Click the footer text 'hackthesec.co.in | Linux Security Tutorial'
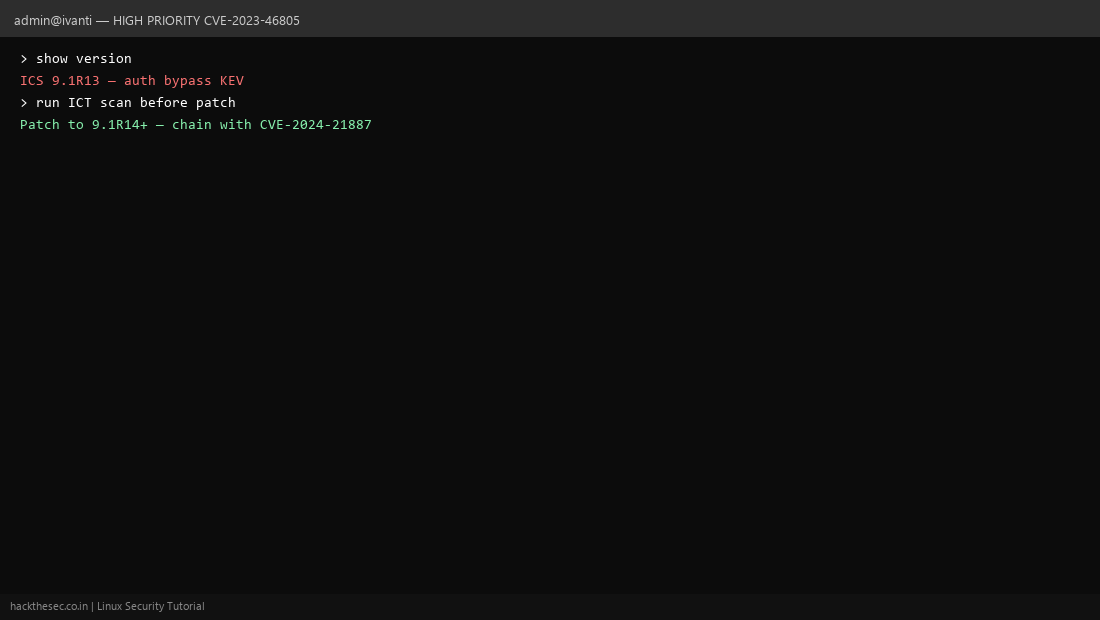This screenshot has height=620, width=1100. pos(107,606)
